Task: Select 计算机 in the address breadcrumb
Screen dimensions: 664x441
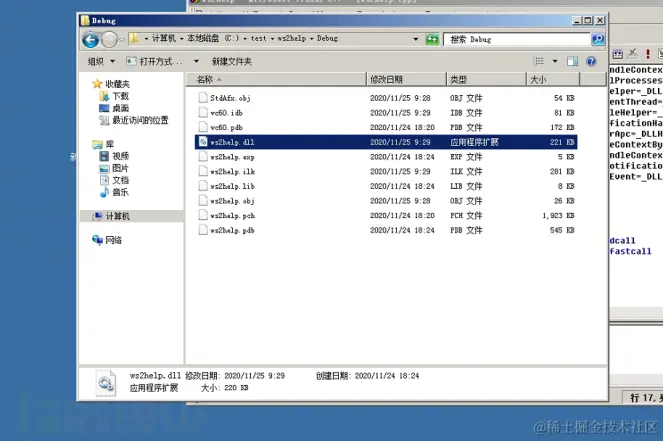Action: [163, 39]
